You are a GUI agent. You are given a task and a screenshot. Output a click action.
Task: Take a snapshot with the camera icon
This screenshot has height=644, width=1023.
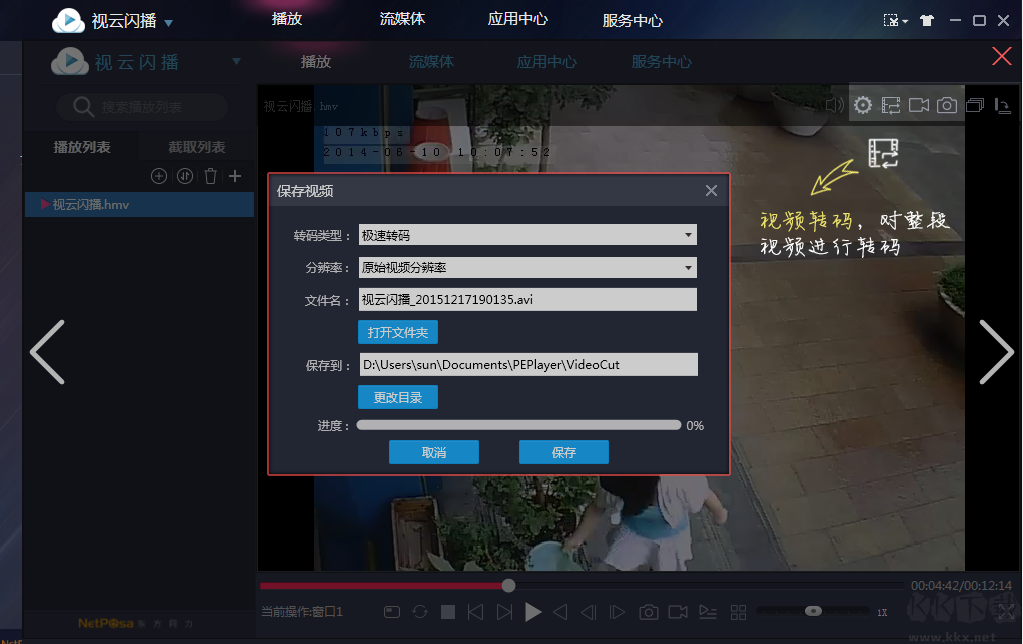pos(947,104)
